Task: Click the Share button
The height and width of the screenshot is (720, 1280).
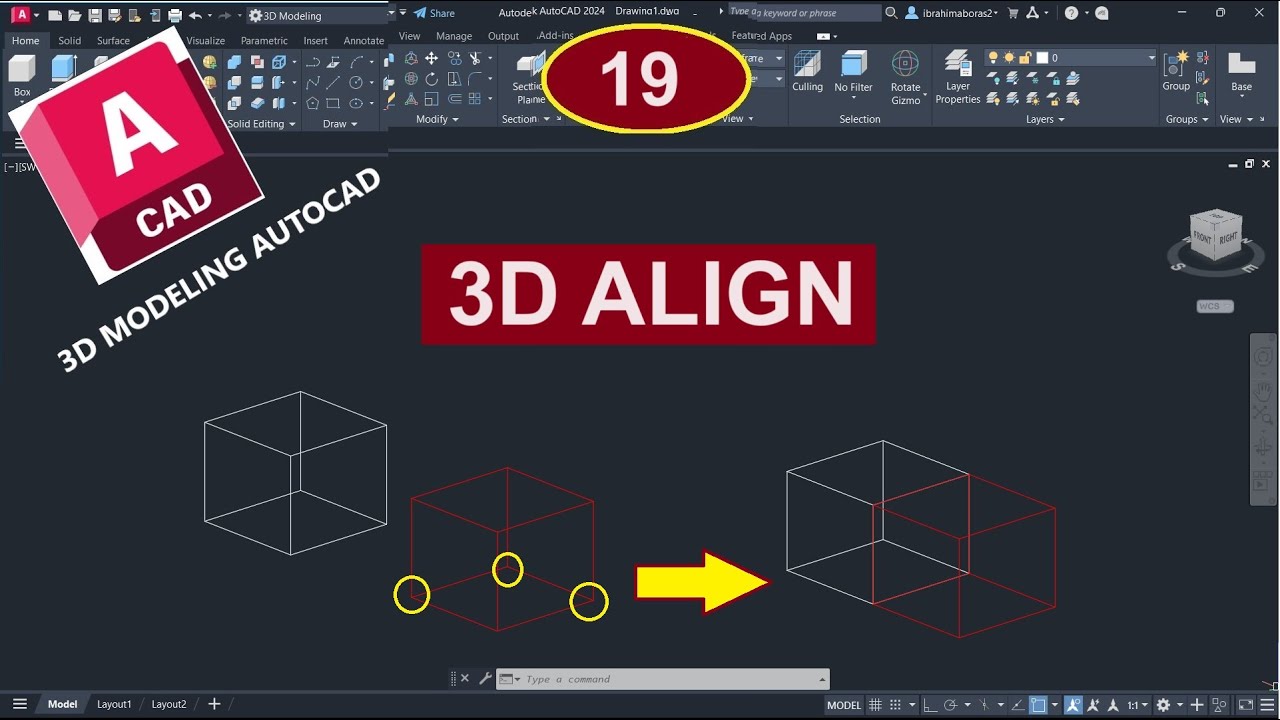Action: pyautogui.click(x=434, y=13)
